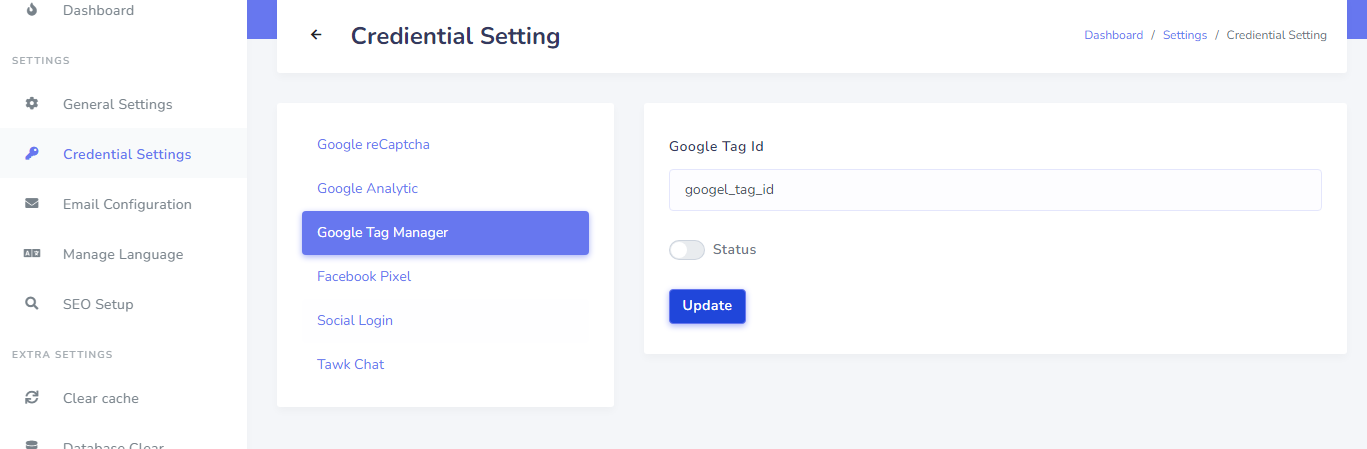Screen dimensions: 1367x449
Task: Focus the Google Tag Id input field
Action: point(995,189)
